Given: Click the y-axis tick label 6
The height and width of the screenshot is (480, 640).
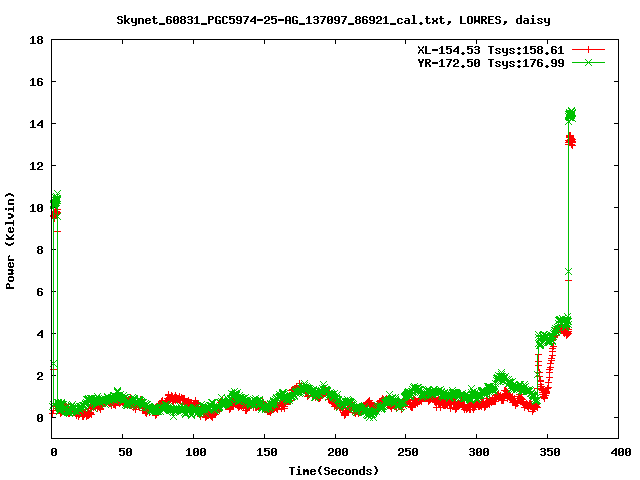Looking at the screenshot, I should tap(40, 292).
